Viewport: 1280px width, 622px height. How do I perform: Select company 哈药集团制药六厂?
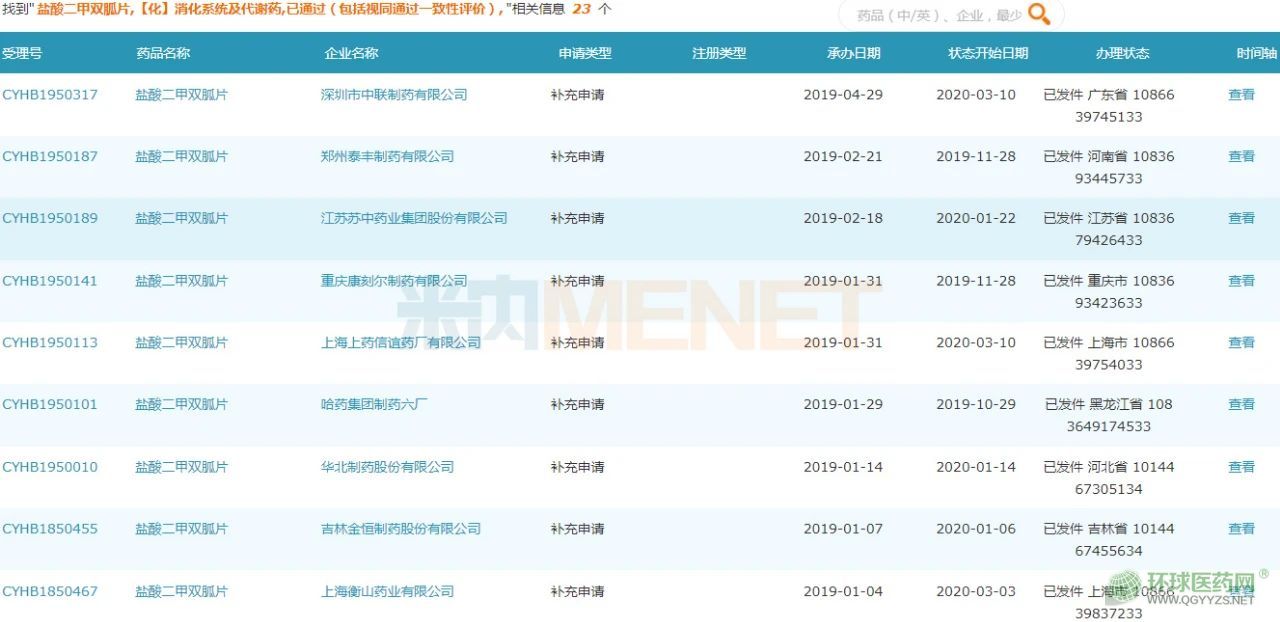[374, 405]
